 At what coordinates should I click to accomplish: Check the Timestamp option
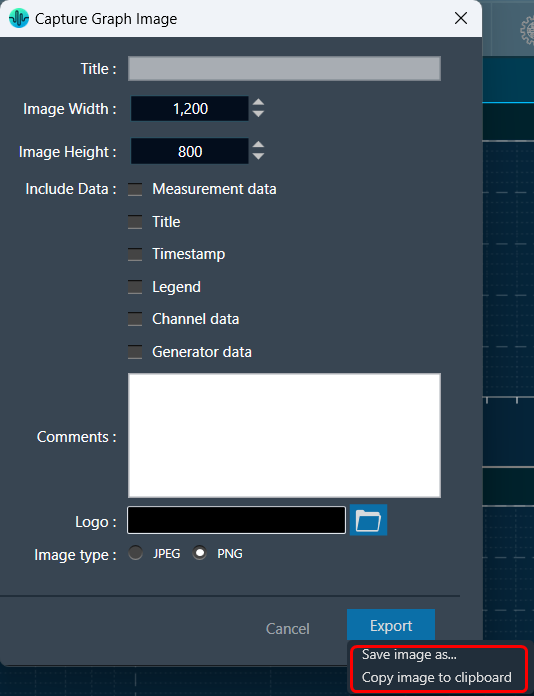pos(135,254)
